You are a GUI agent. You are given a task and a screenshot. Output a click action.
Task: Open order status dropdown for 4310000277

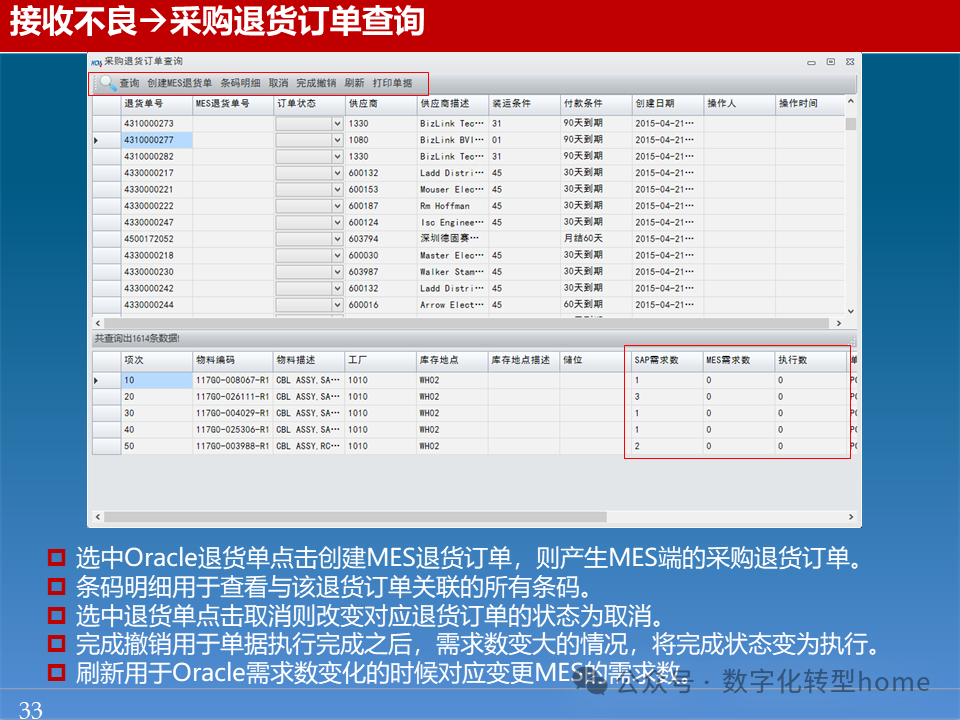337,140
